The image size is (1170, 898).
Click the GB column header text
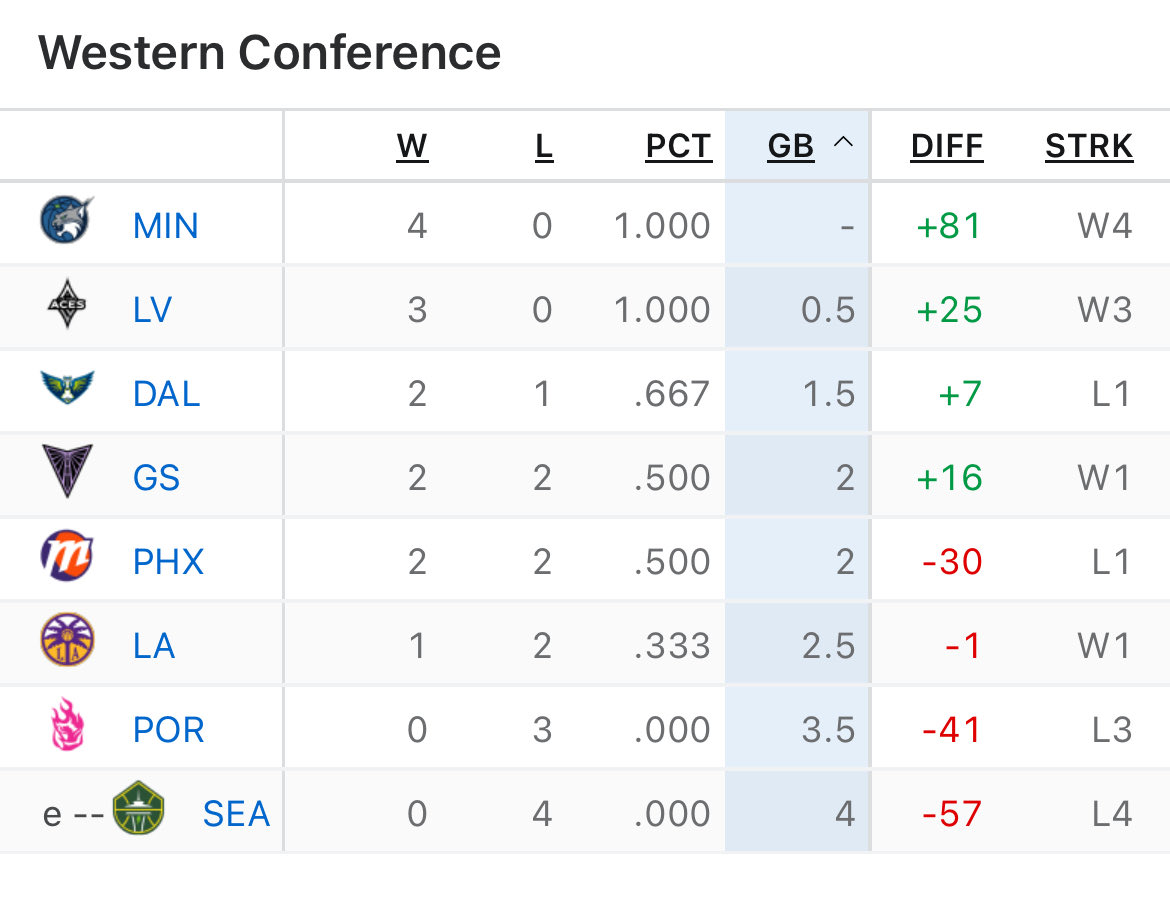[790, 146]
